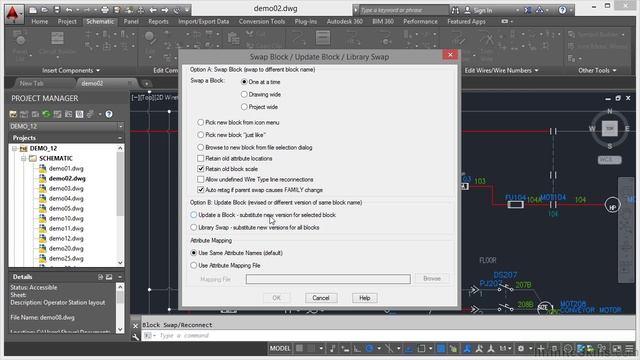
Task: Open the Home ribbon tab
Action: tap(40, 22)
